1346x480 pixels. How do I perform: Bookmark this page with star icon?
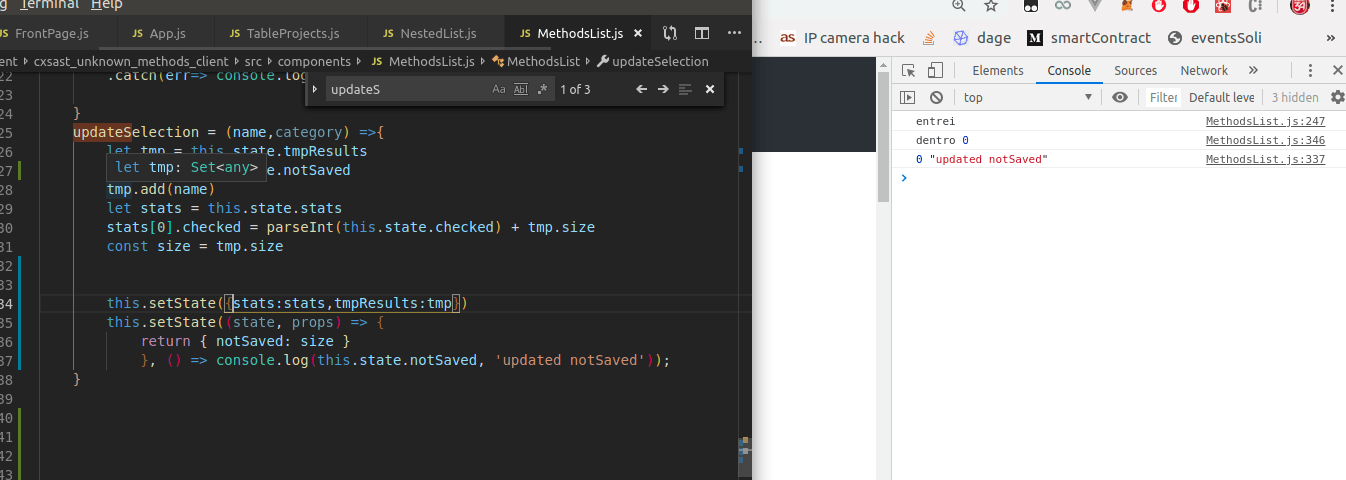point(991,5)
